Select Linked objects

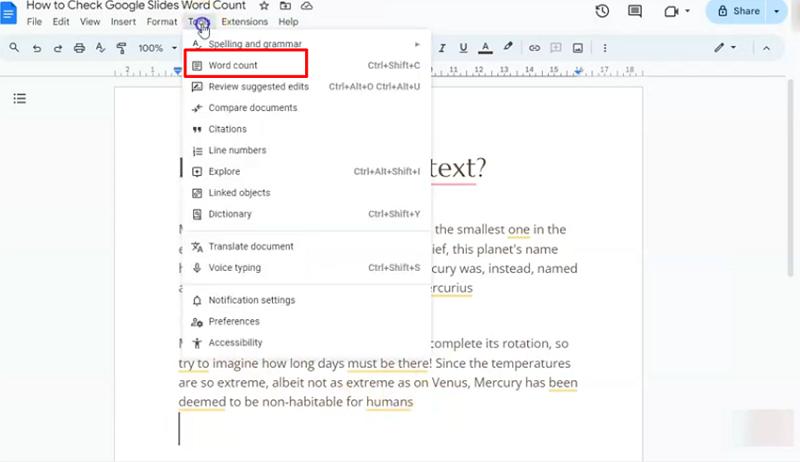coord(307,193)
